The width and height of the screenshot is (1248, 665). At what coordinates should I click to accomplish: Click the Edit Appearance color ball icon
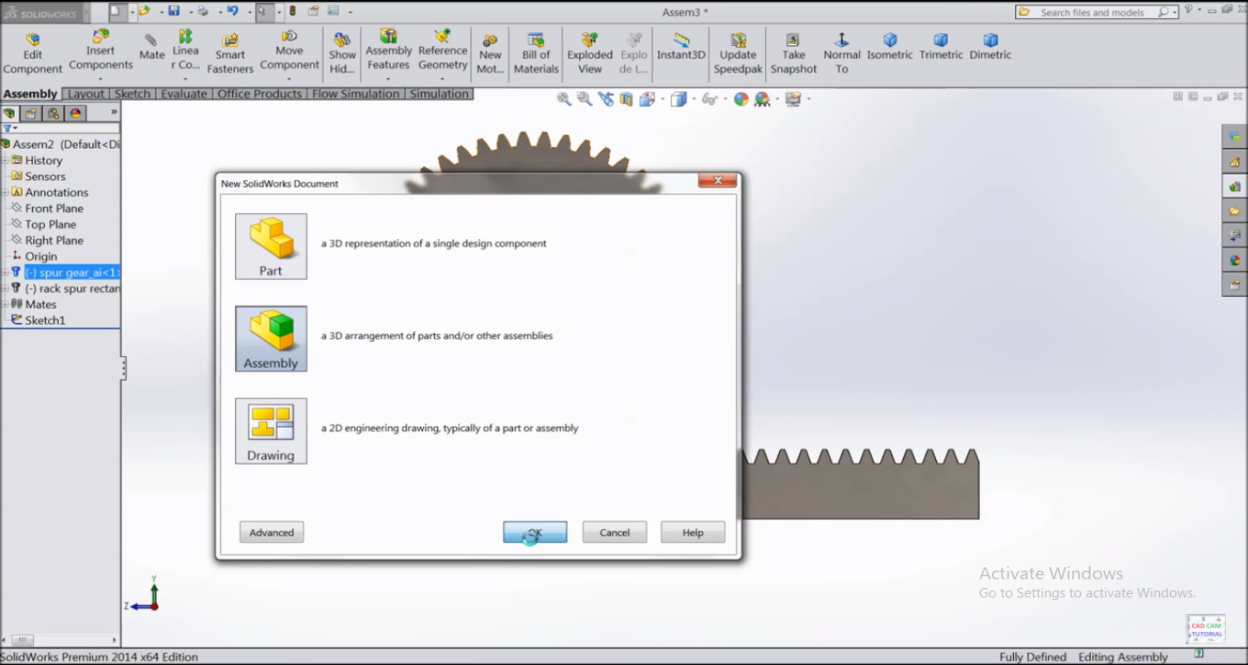741,99
